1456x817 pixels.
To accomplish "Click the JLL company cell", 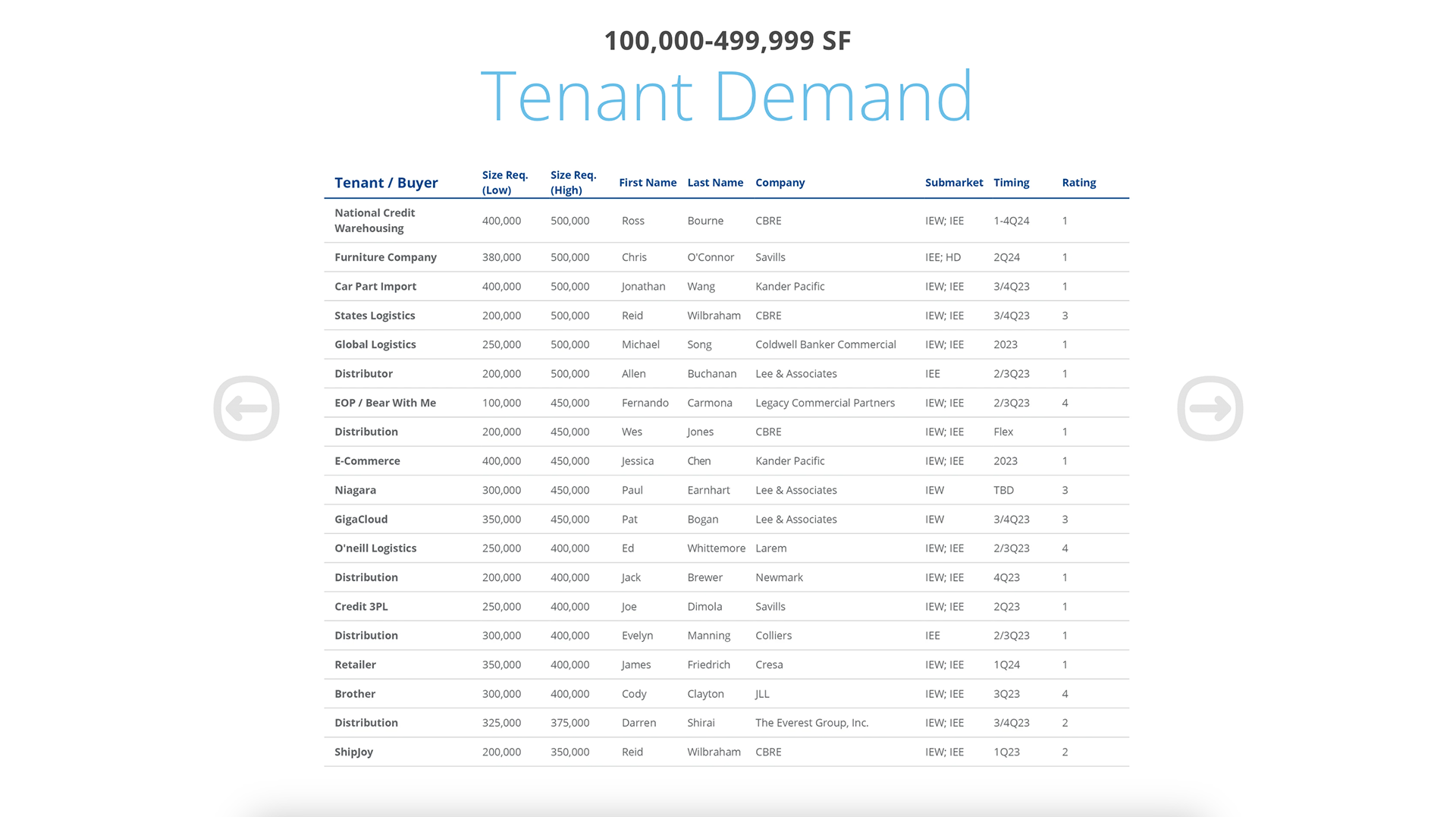I will 762,694.
